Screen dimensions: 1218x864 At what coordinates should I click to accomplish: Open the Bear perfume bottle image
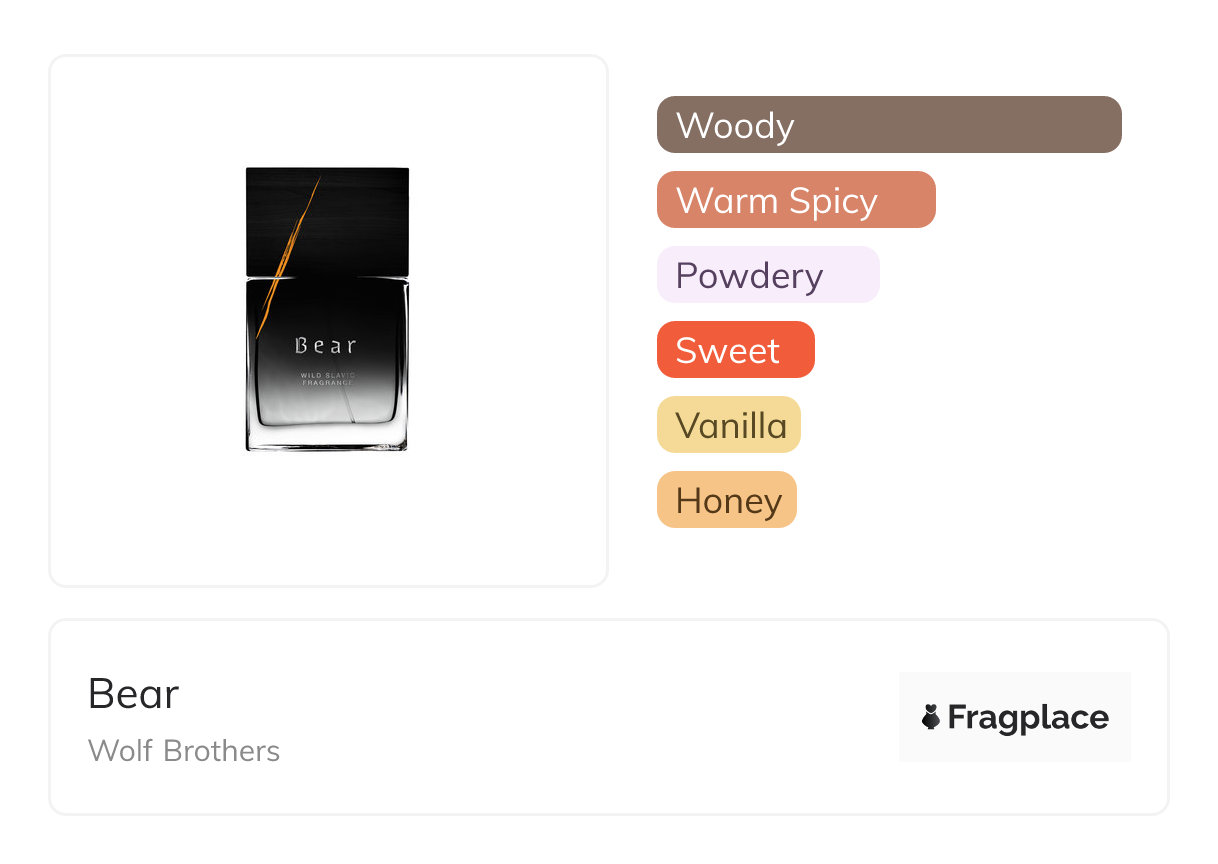click(x=327, y=309)
